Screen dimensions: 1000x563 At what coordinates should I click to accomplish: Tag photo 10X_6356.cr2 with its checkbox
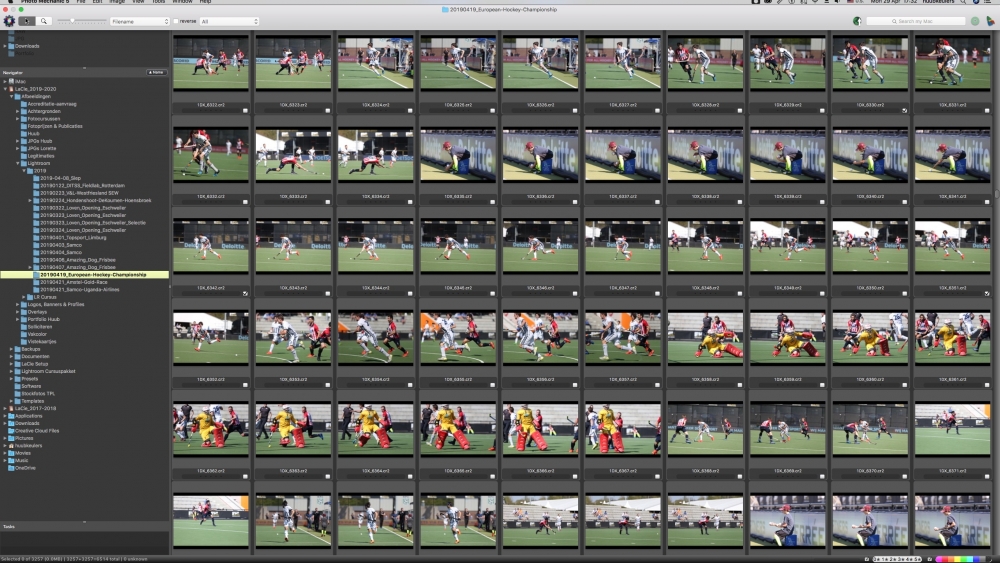click(575, 384)
